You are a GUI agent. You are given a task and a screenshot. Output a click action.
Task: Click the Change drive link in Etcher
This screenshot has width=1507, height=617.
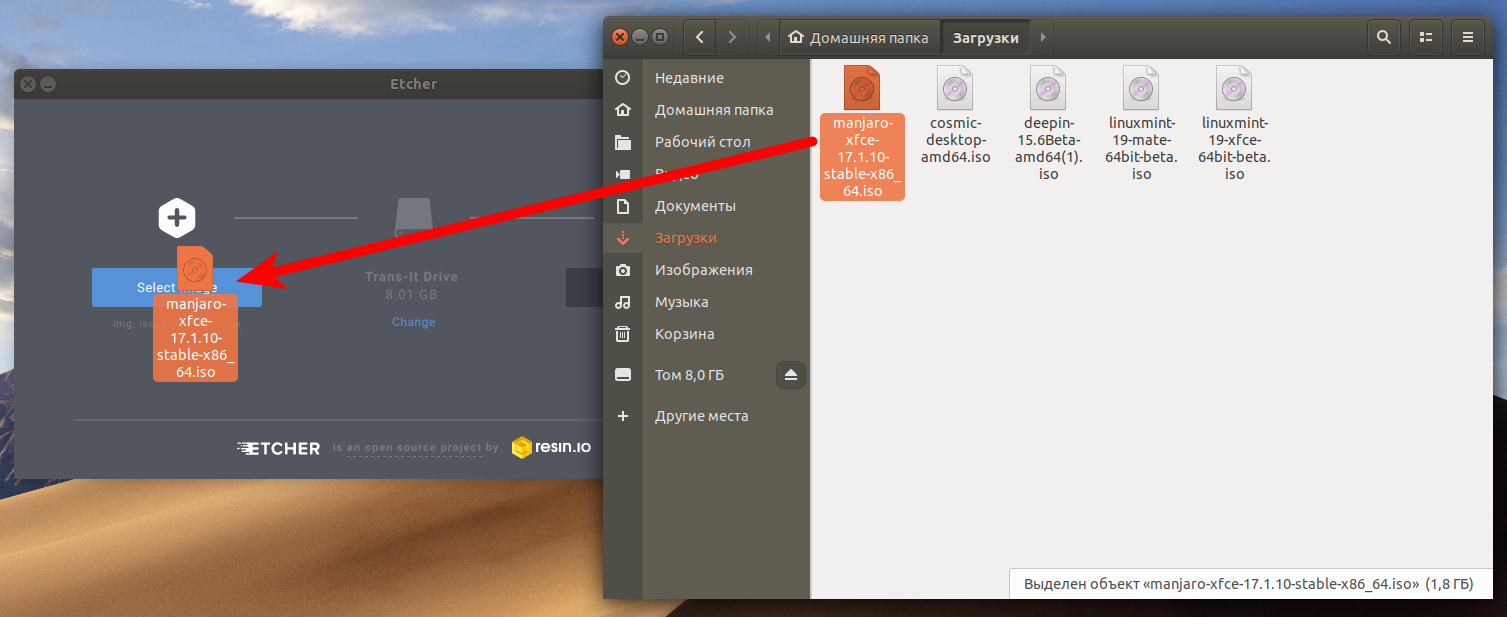pyautogui.click(x=414, y=322)
